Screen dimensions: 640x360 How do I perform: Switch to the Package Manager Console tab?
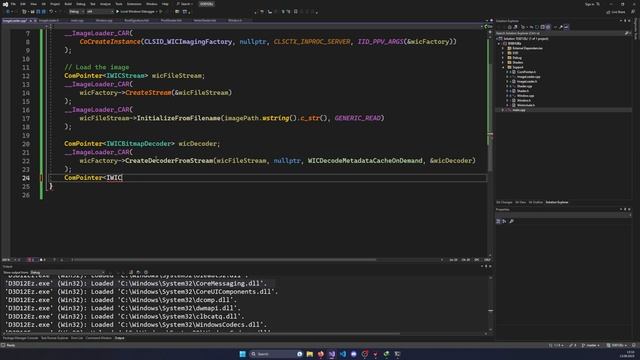[20, 338]
